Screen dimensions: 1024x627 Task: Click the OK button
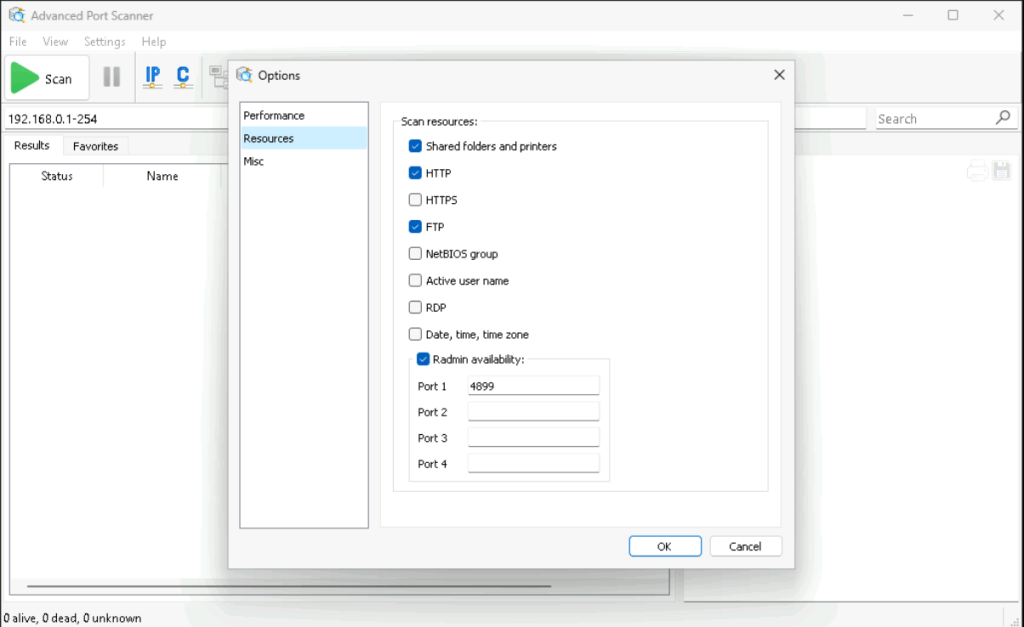[664, 546]
